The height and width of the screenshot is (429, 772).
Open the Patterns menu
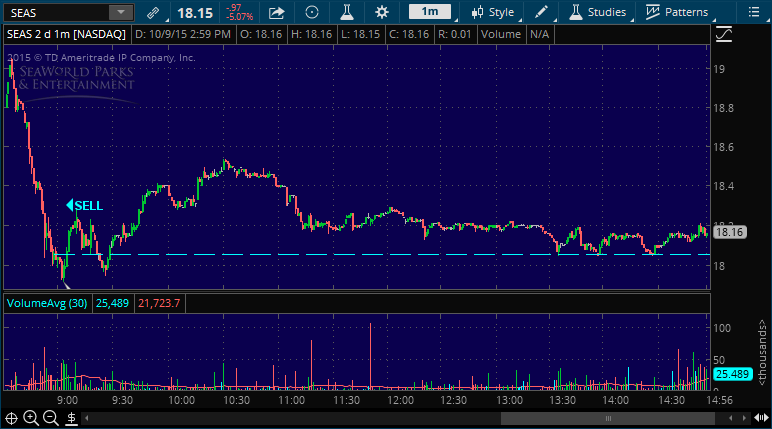pyautogui.click(x=677, y=13)
